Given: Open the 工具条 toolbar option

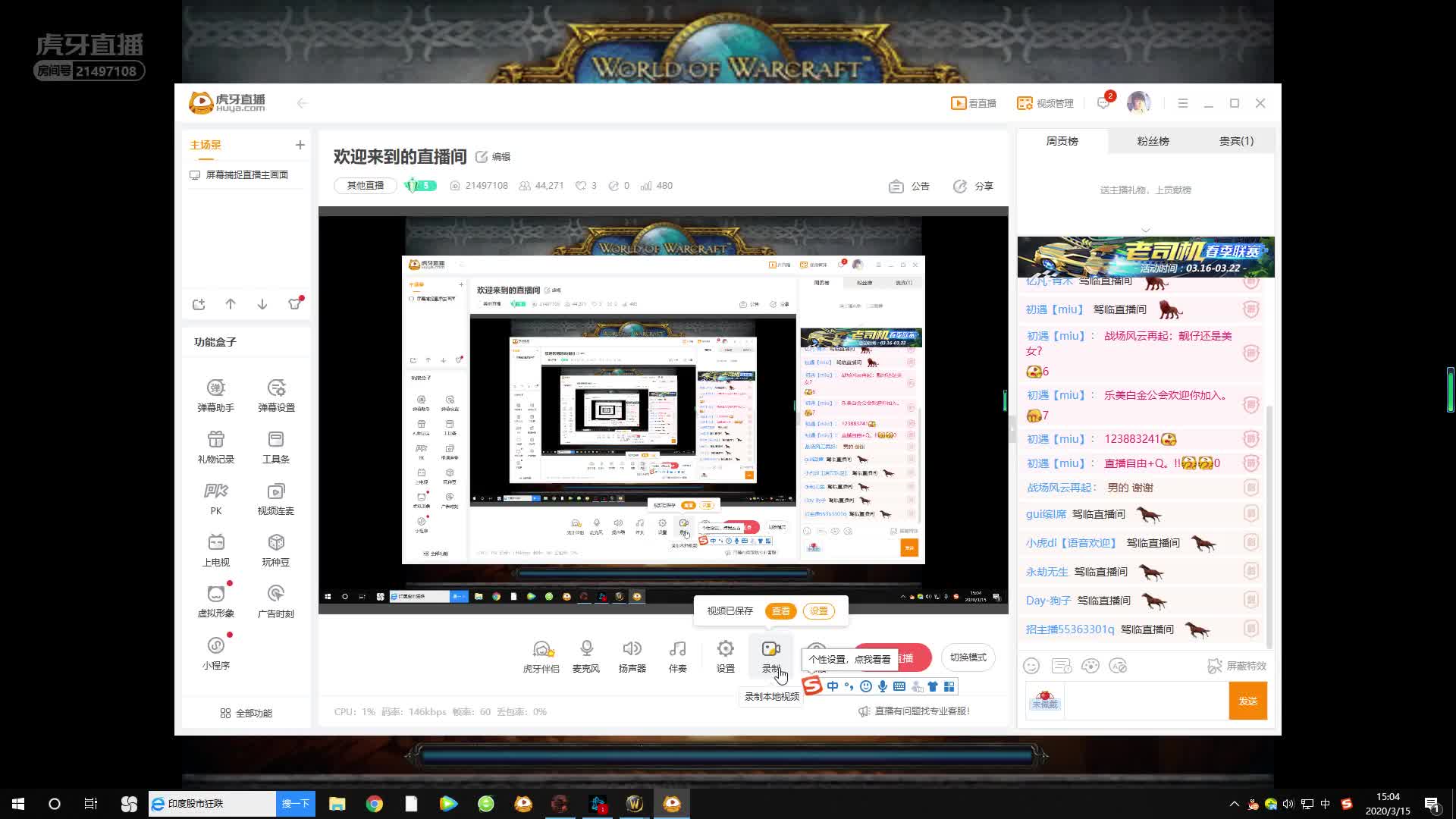Looking at the screenshot, I should (x=276, y=447).
